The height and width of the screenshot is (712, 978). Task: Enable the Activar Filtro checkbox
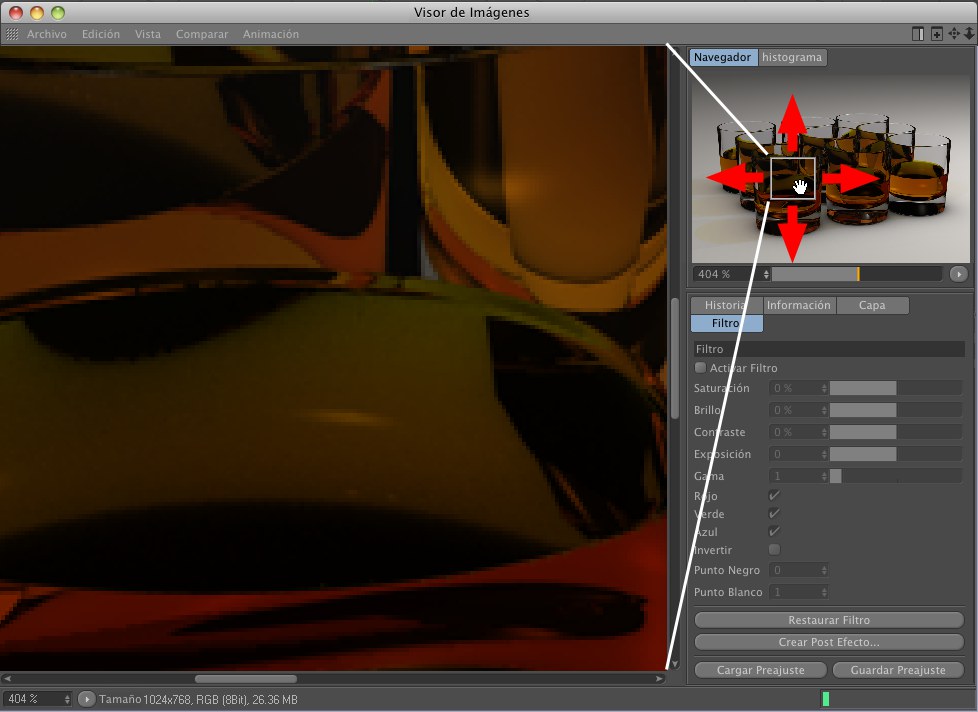coord(700,368)
